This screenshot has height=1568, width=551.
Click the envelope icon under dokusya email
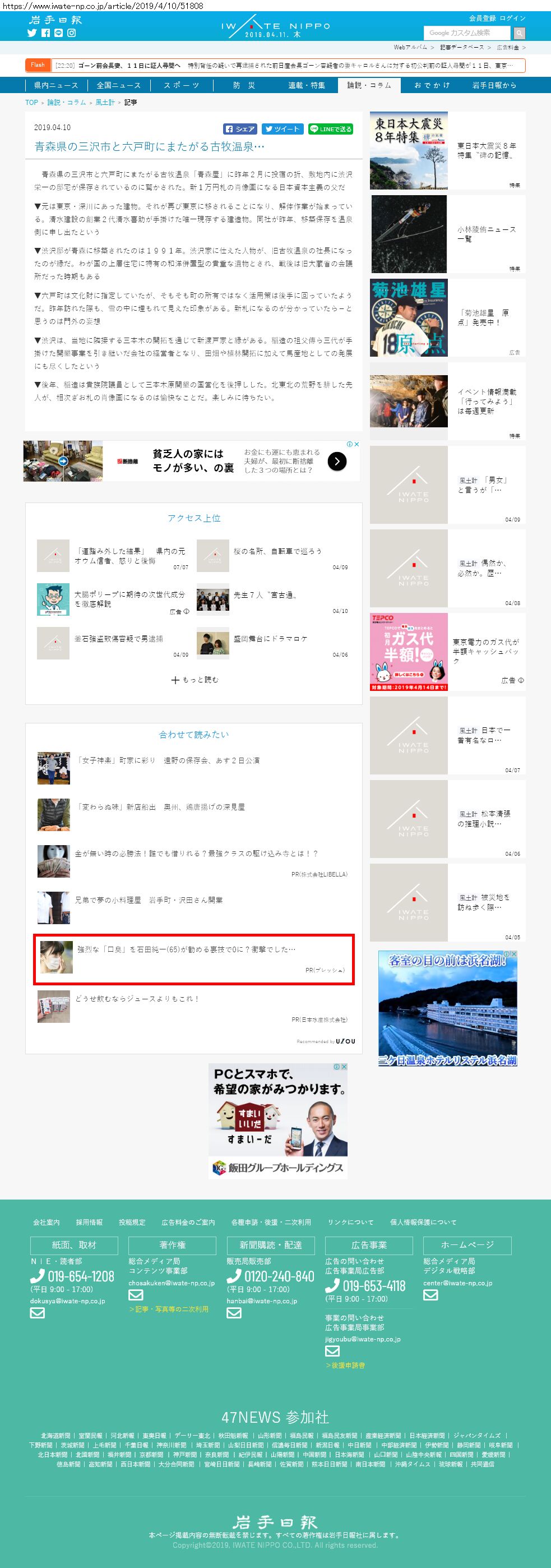38,1313
